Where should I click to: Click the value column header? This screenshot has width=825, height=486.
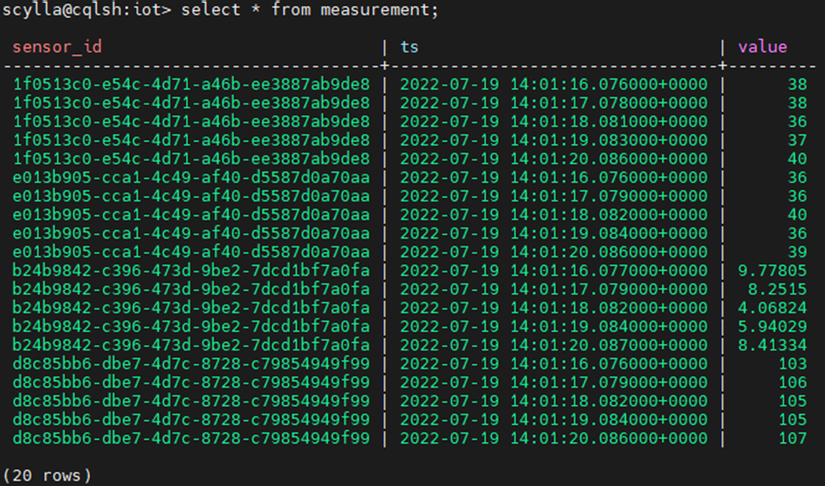(762, 46)
